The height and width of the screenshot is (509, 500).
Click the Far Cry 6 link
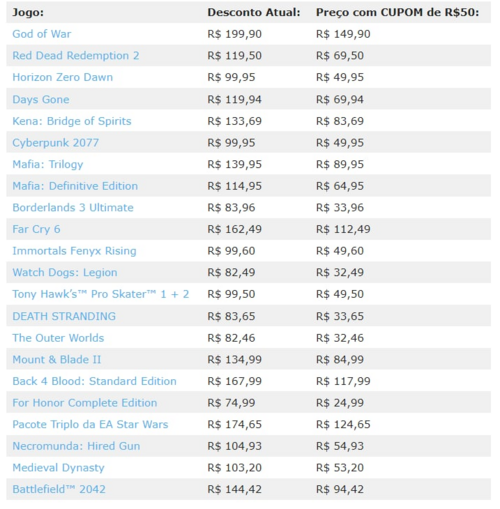(x=36, y=229)
